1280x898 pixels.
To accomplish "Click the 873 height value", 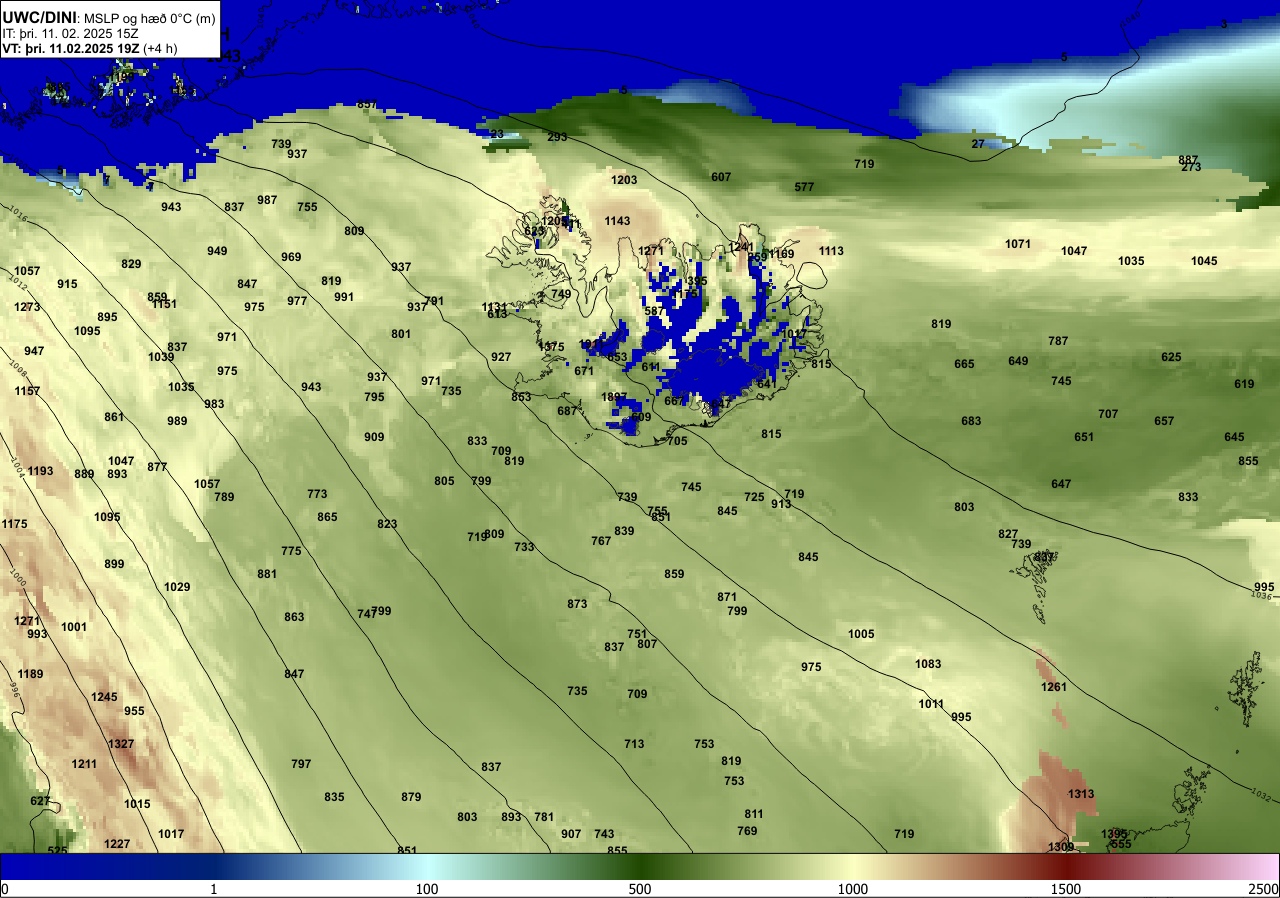I will point(577,604).
